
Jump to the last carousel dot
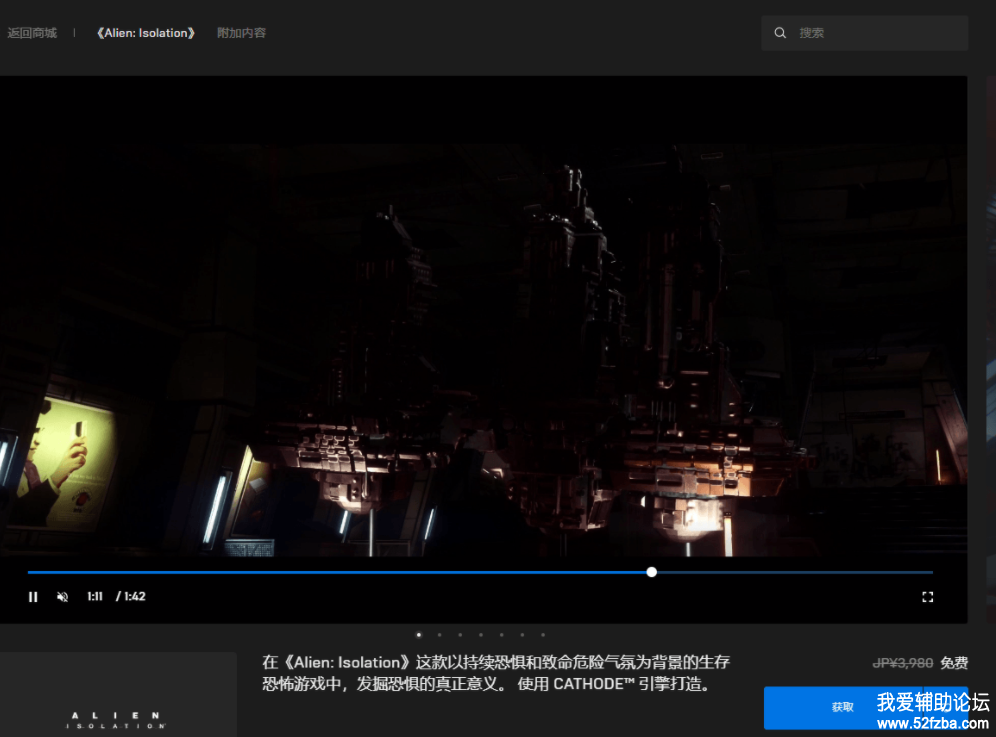(543, 634)
